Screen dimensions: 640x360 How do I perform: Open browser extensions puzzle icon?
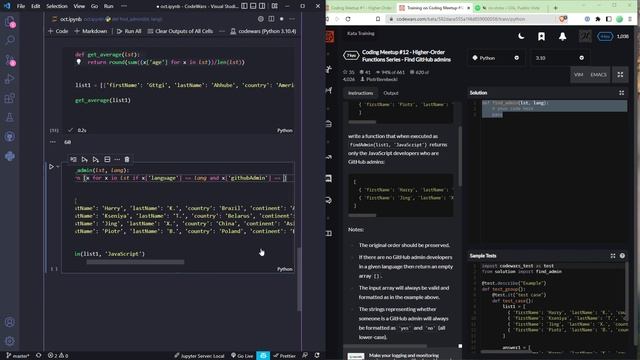598,19
